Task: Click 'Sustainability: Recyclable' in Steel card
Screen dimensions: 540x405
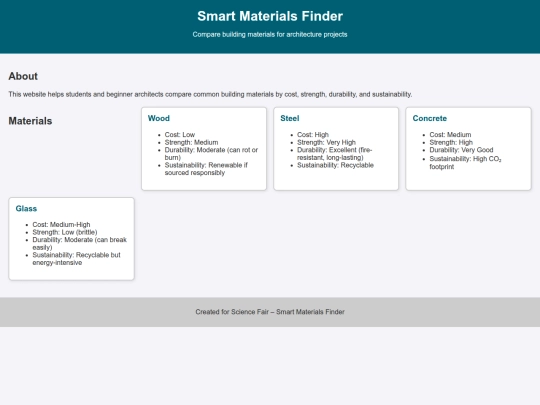Action: [335, 165]
